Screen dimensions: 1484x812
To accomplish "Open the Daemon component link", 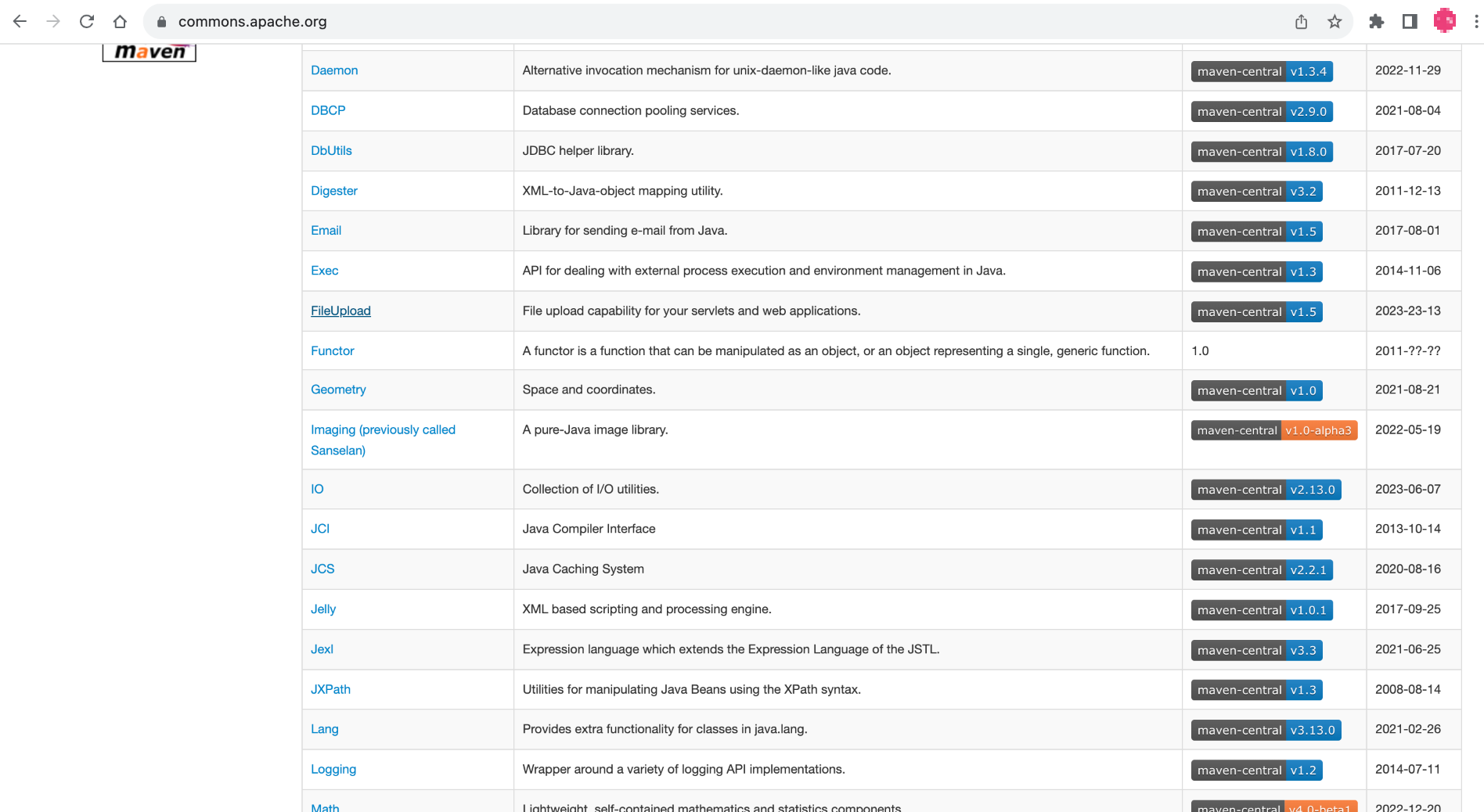I will coord(334,70).
